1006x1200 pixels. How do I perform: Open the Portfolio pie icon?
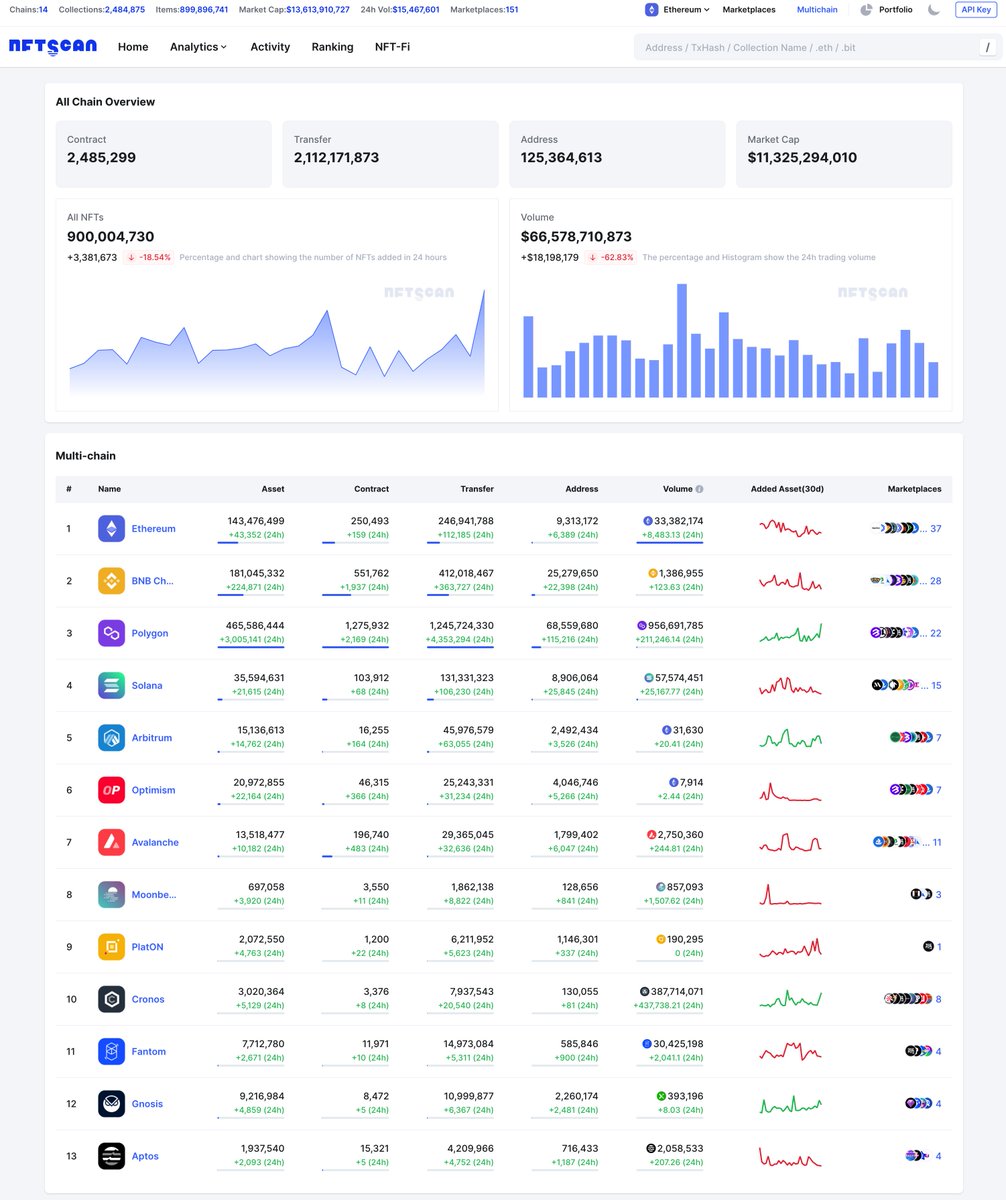tap(866, 10)
